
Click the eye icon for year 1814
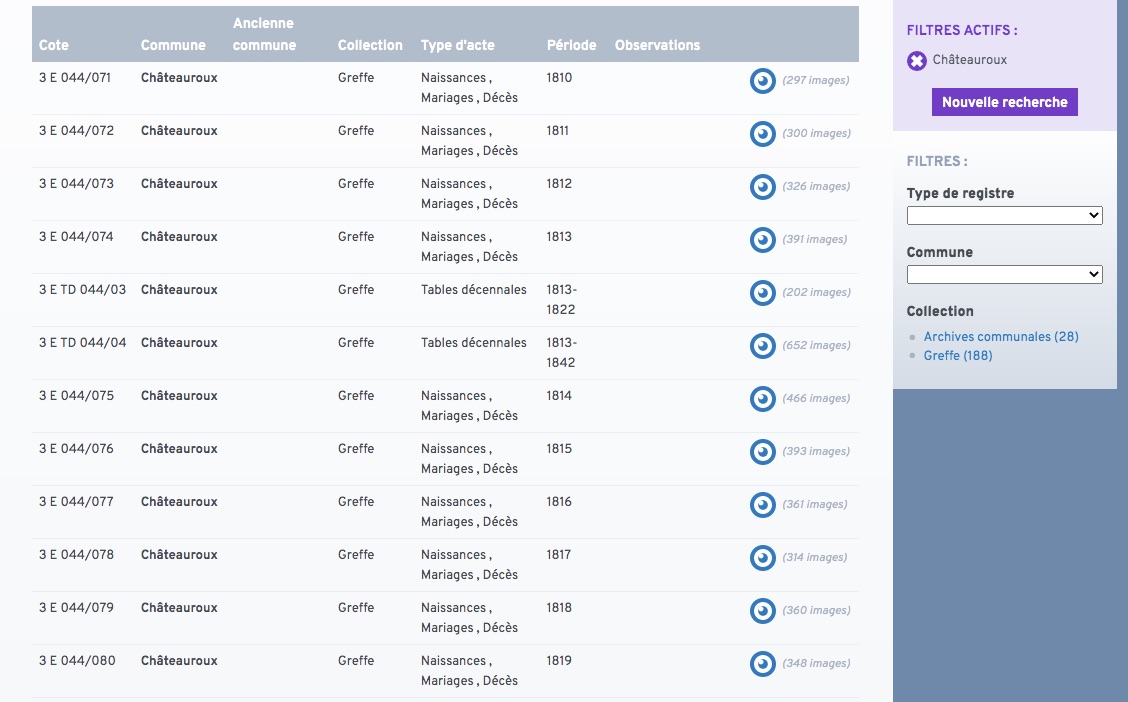[x=762, y=399]
